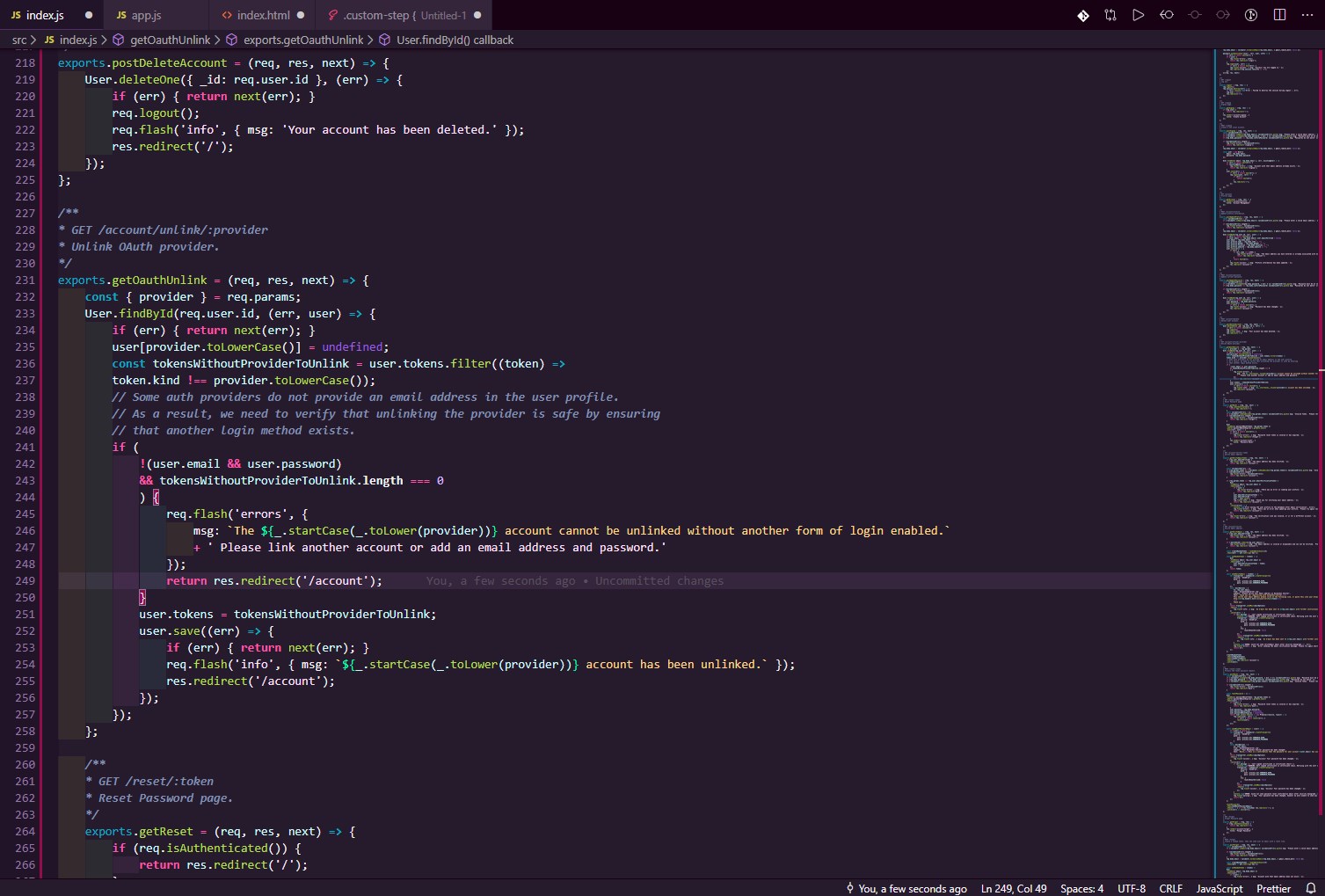Click the comment 'Unlink OAuth provider.'
Viewport: 1325px width, 896px height.
tap(145, 246)
